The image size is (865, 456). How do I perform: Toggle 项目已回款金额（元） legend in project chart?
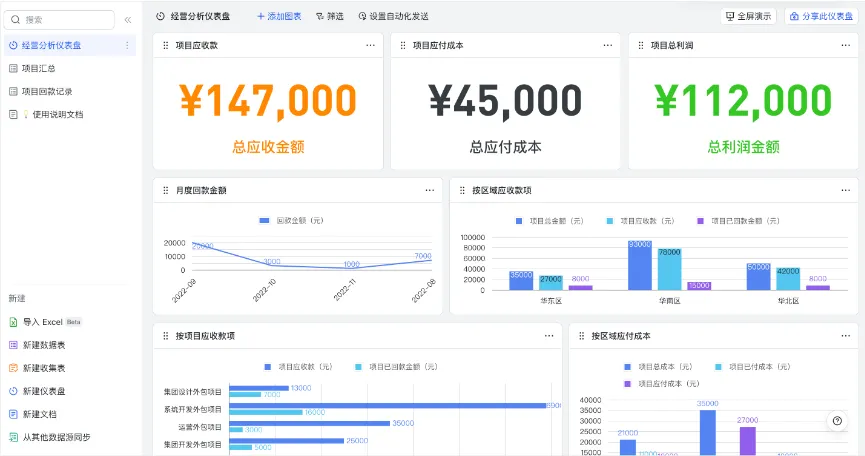point(396,367)
